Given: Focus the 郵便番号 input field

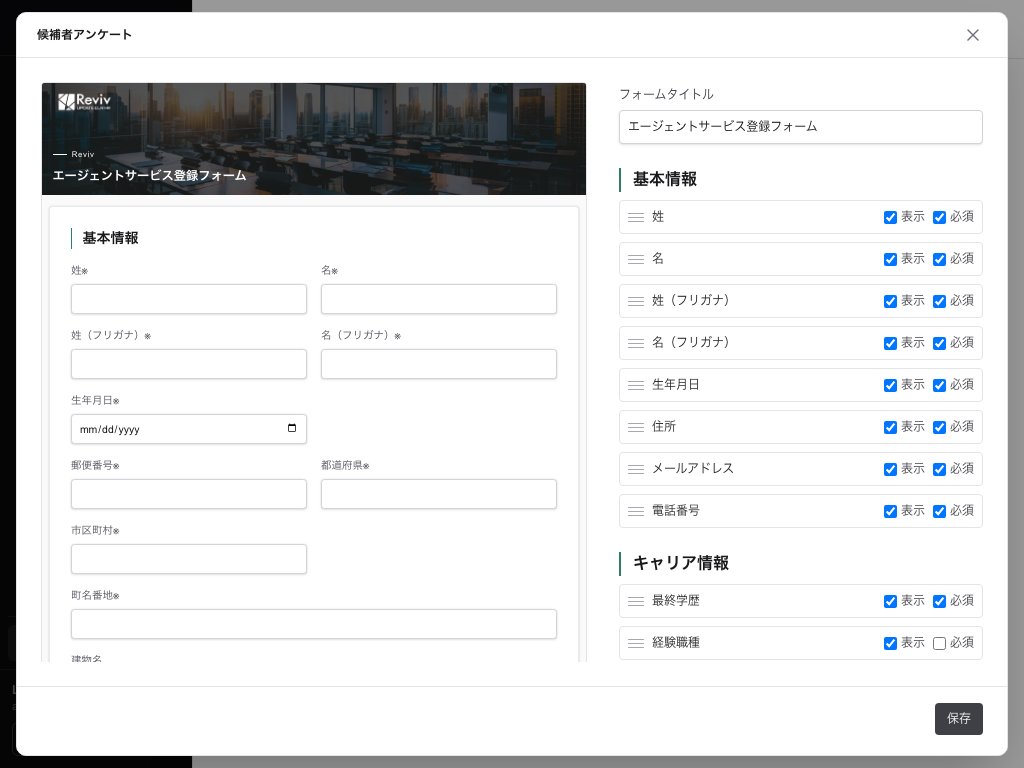Looking at the screenshot, I should click(x=189, y=494).
